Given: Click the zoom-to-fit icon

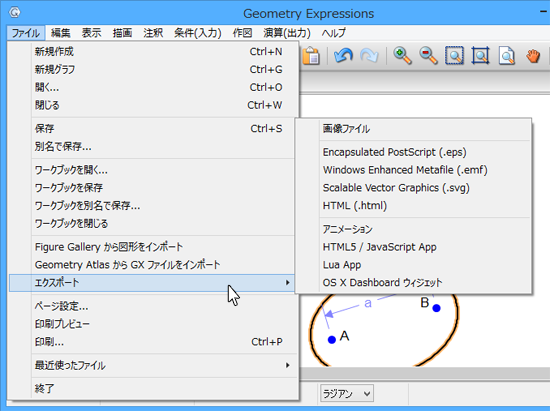Looking at the screenshot, I should (480, 56).
